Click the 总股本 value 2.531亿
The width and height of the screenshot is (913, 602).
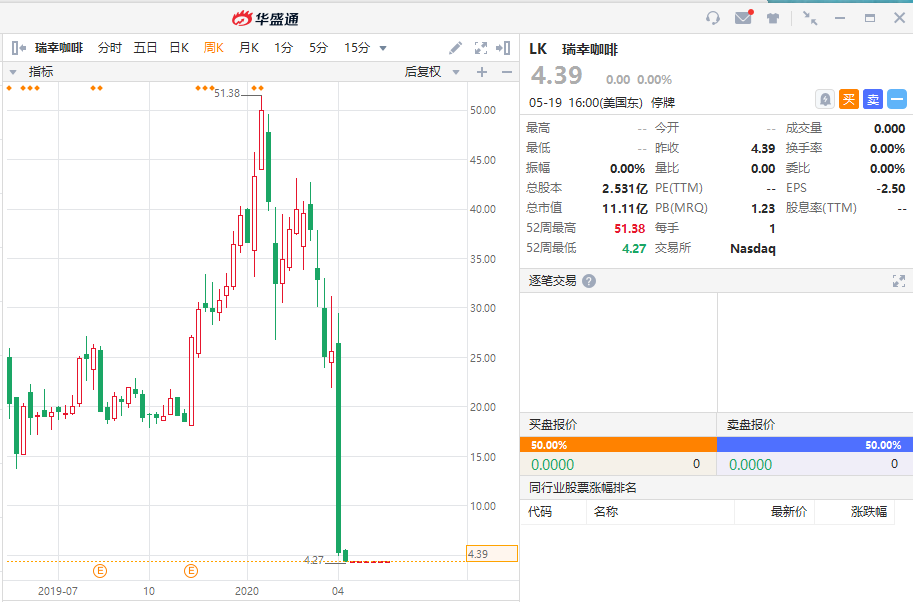tap(625, 189)
